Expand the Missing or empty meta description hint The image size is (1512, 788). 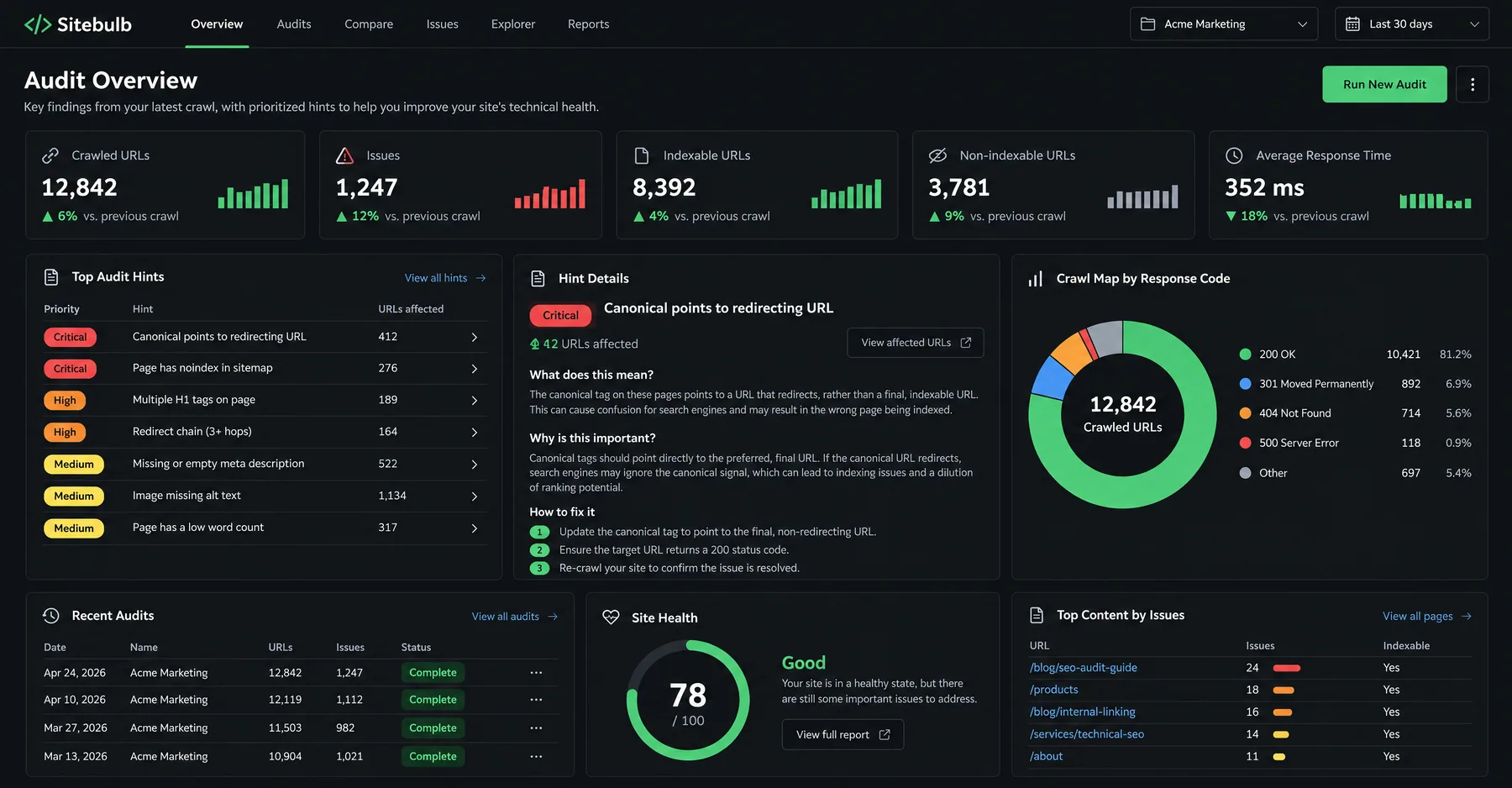coord(475,465)
